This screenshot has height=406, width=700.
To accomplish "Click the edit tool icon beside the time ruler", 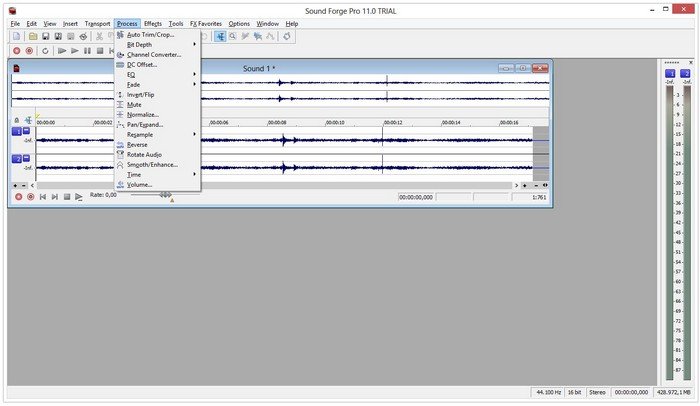I will click(28, 120).
